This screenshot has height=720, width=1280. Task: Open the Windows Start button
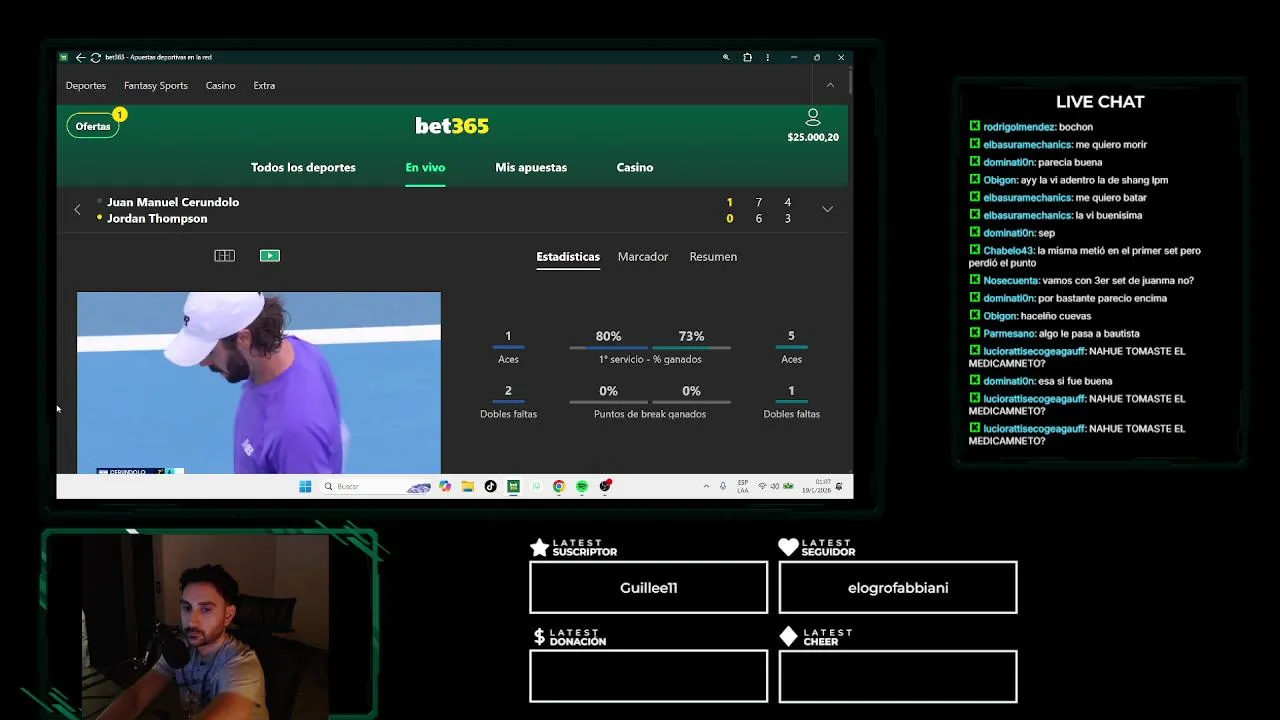305,487
